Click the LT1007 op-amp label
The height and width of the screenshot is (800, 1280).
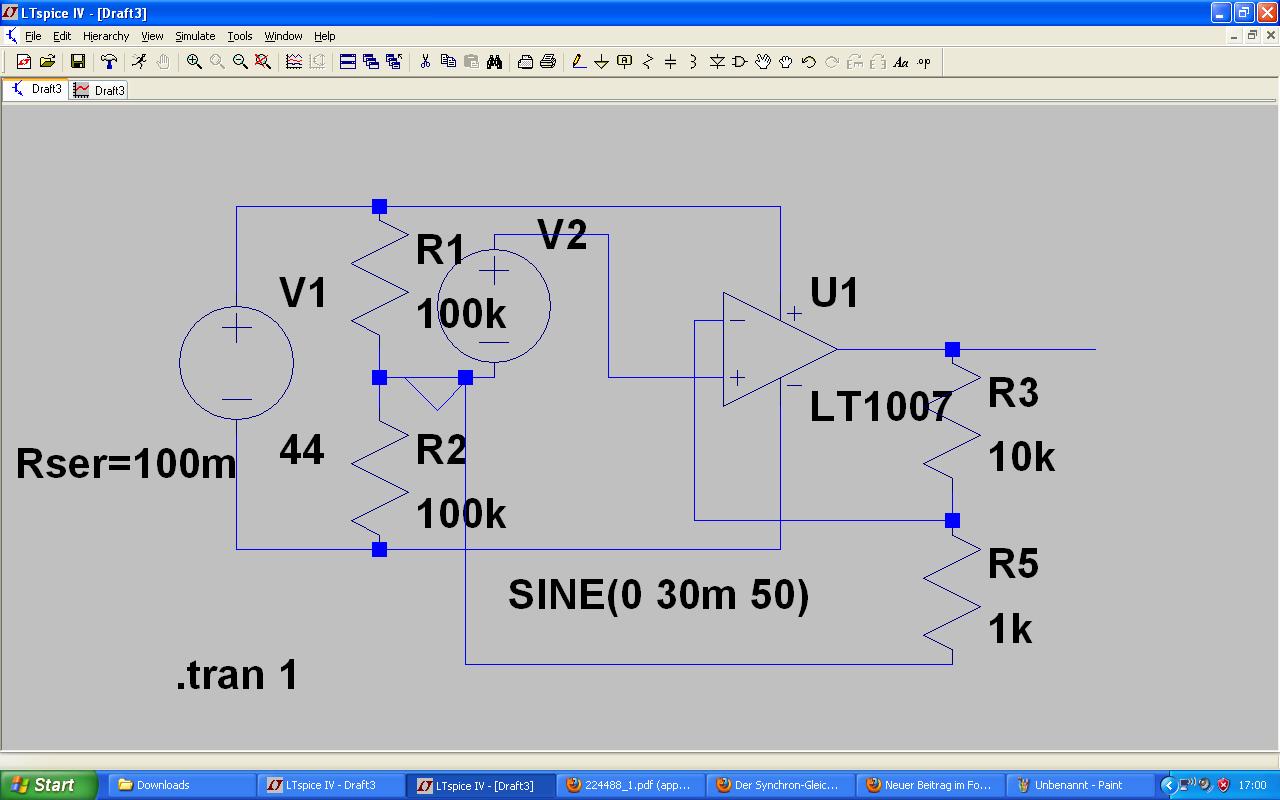pos(880,408)
